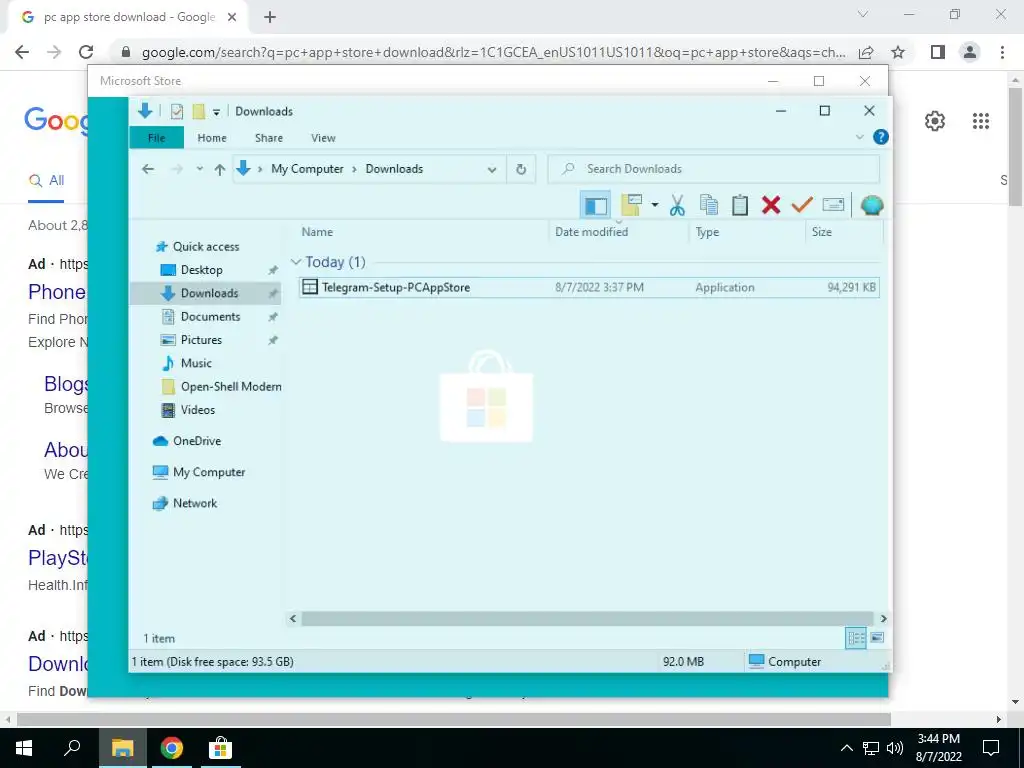Select Network in navigation pane
The image size is (1024, 768).
pyautogui.click(x=195, y=504)
